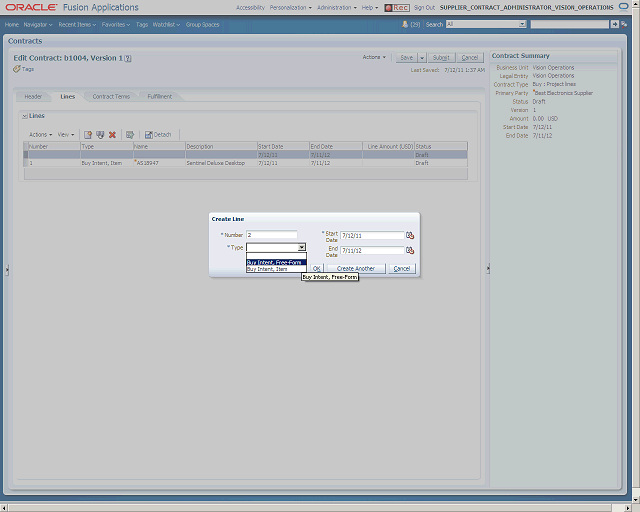This screenshot has width=640, height=512.
Task: Click the Home link
Action: [x=11, y=24]
